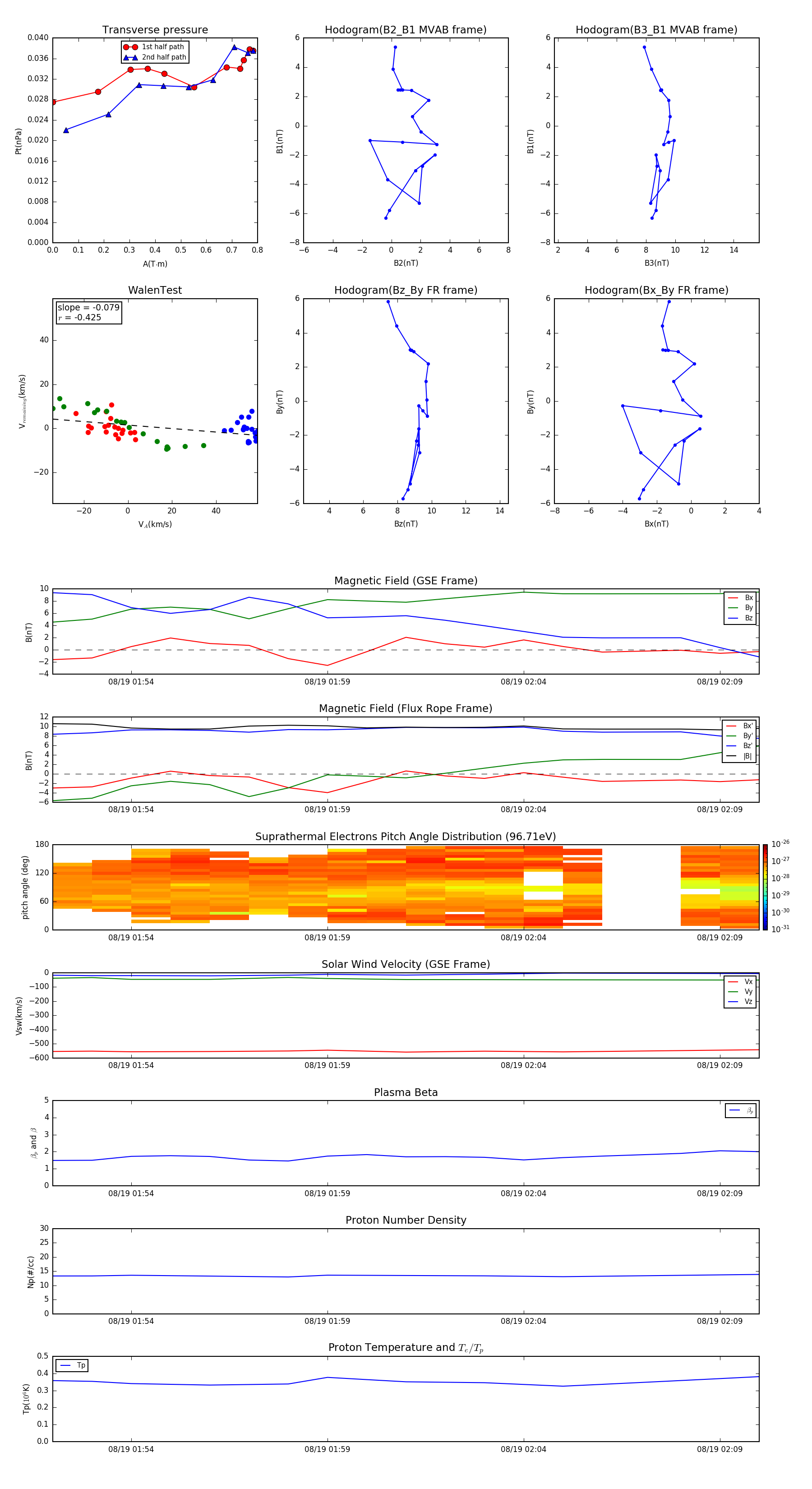812x1489 pixels.
Task: Click "Bx'" entry in Flux Rope legend
Action: pyautogui.click(x=740, y=726)
